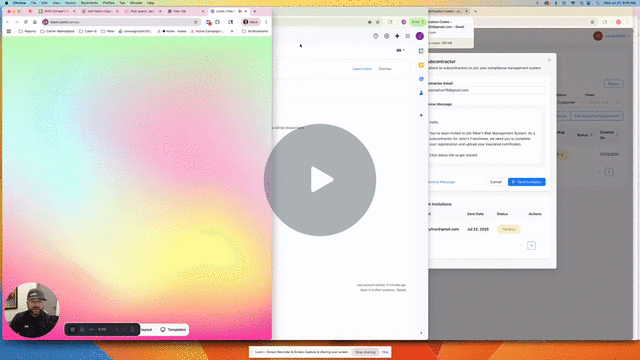The height and width of the screenshot is (360, 640).
Task: Click the Stop sharing button
Action: tap(365, 352)
